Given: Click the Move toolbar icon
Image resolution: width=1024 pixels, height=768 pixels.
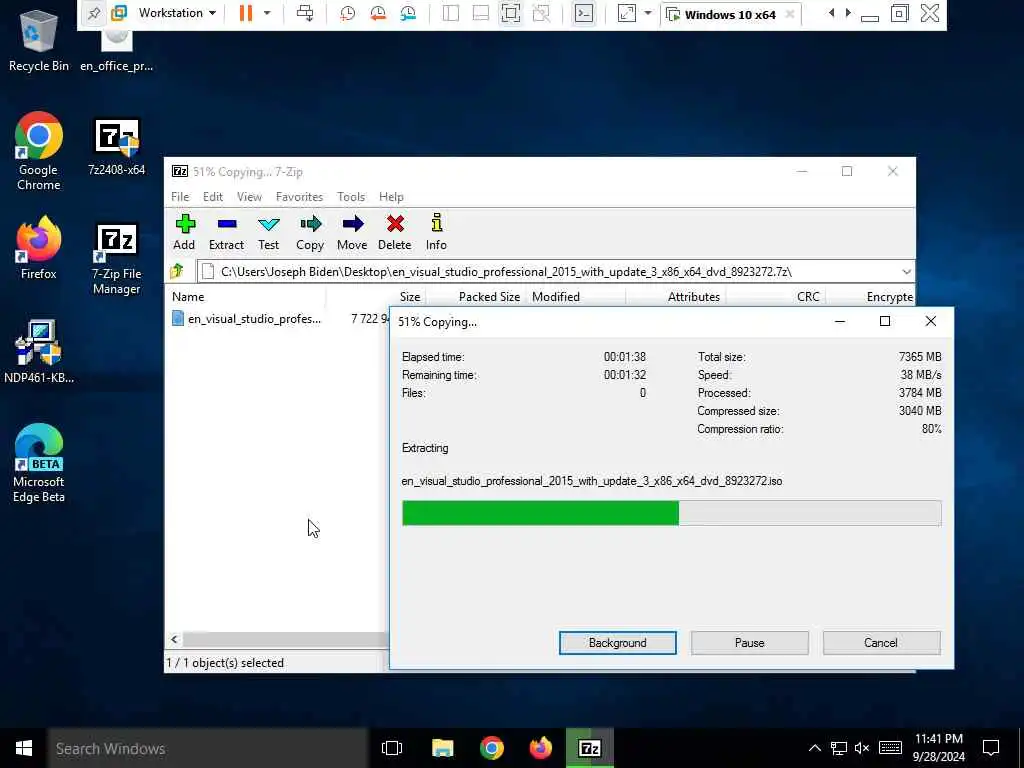Looking at the screenshot, I should click(x=353, y=225).
